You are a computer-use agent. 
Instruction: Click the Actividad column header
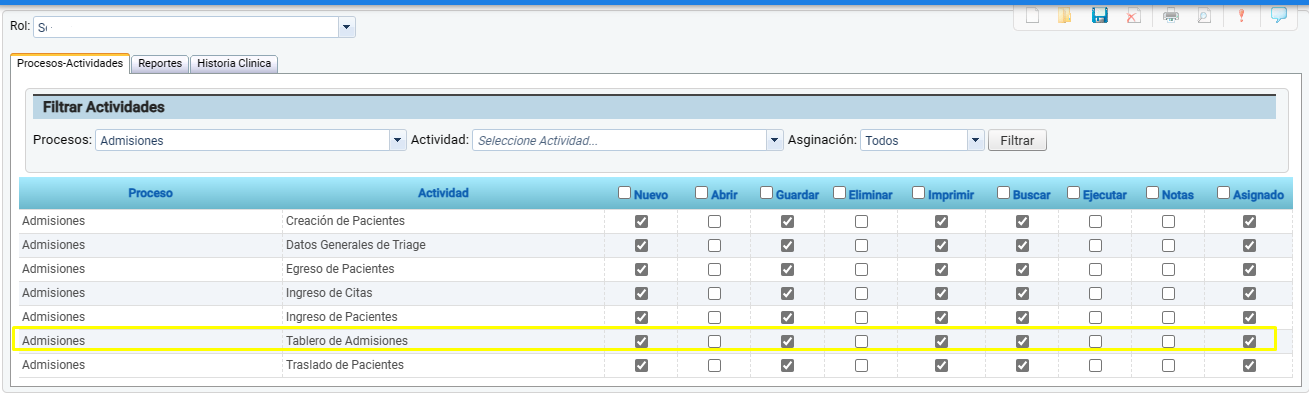click(443, 192)
